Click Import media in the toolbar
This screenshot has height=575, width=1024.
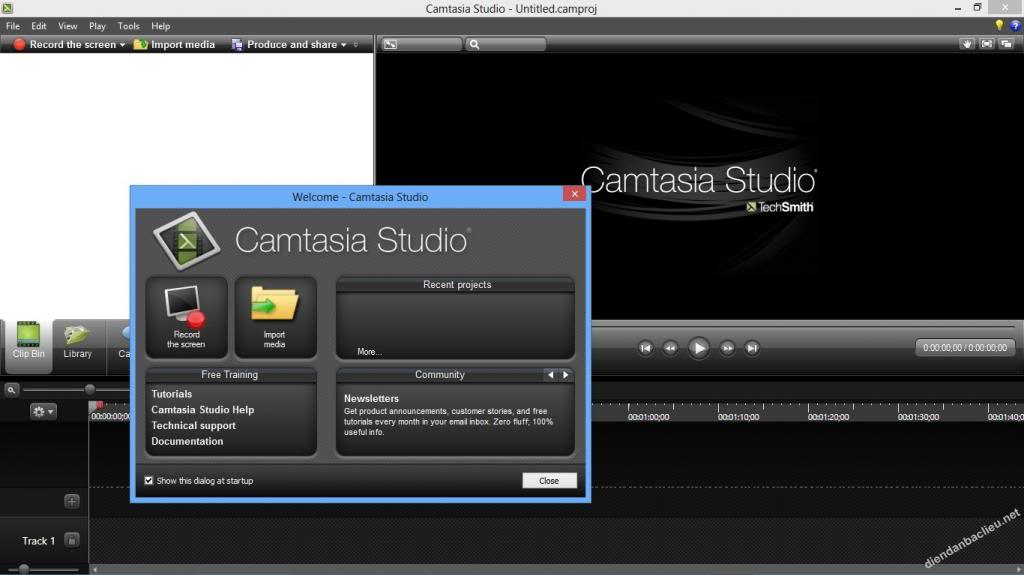click(174, 44)
